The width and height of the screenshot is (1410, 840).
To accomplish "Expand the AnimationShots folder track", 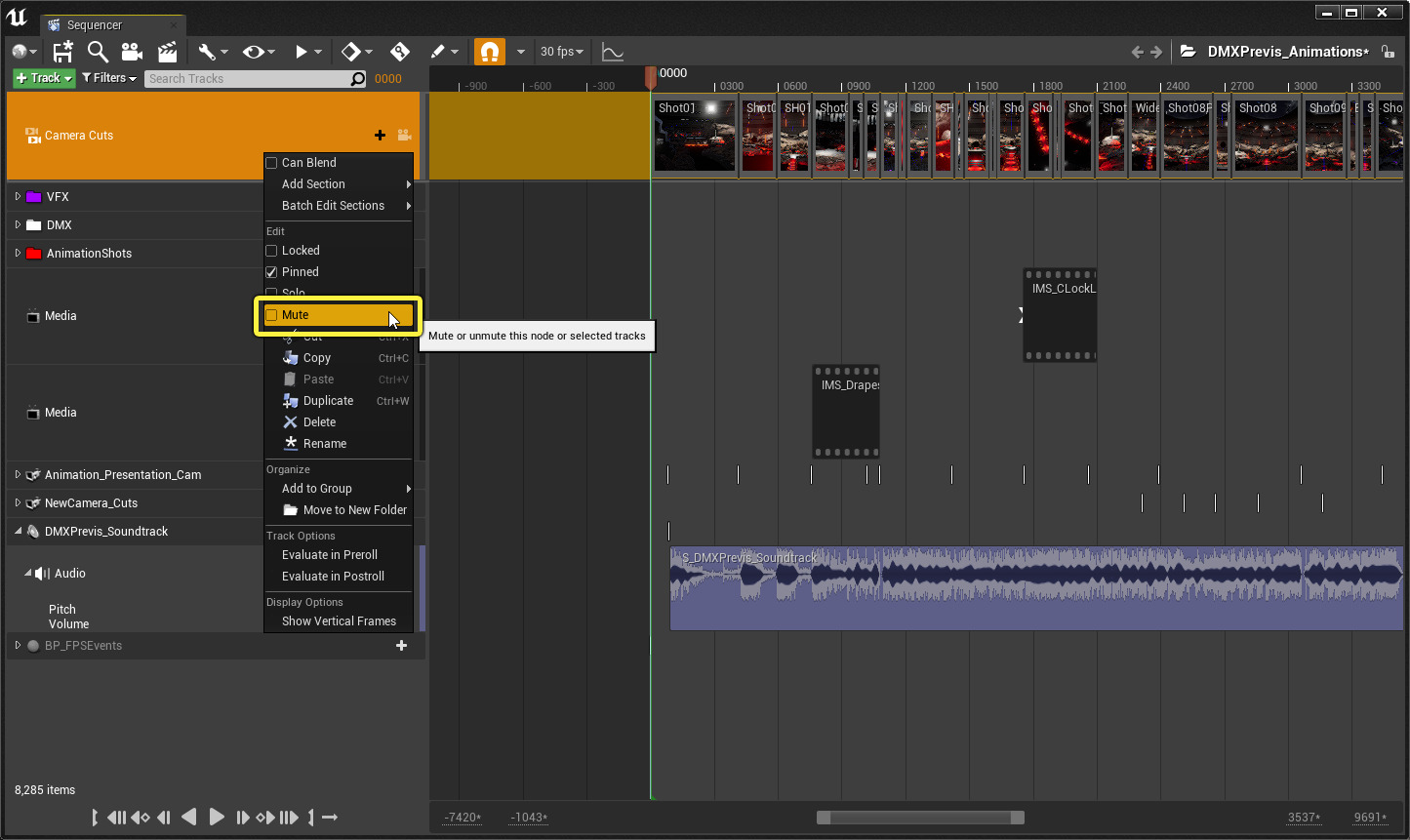I will (17, 253).
